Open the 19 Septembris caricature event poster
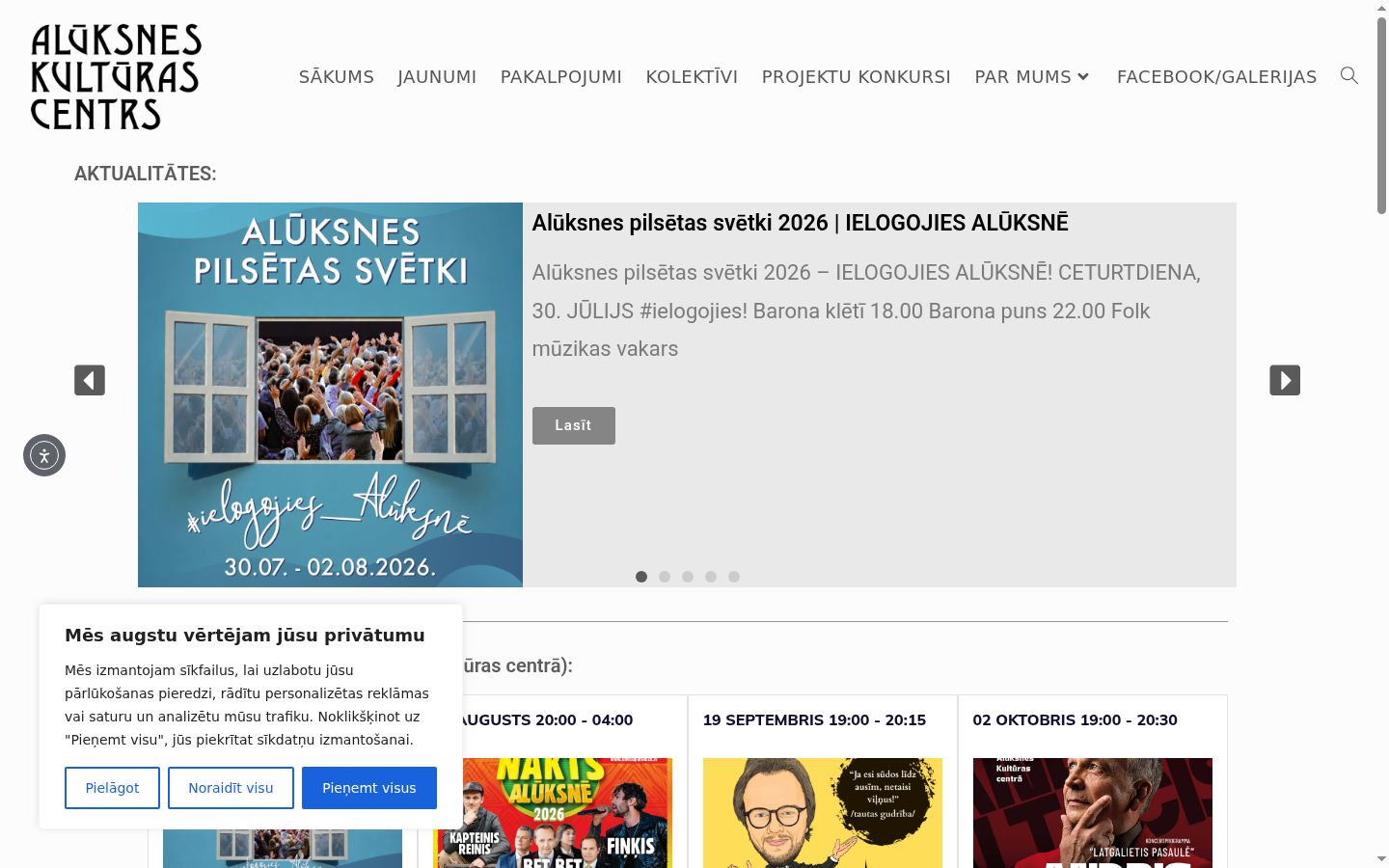This screenshot has width=1389, height=868. pyautogui.click(x=823, y=813)
